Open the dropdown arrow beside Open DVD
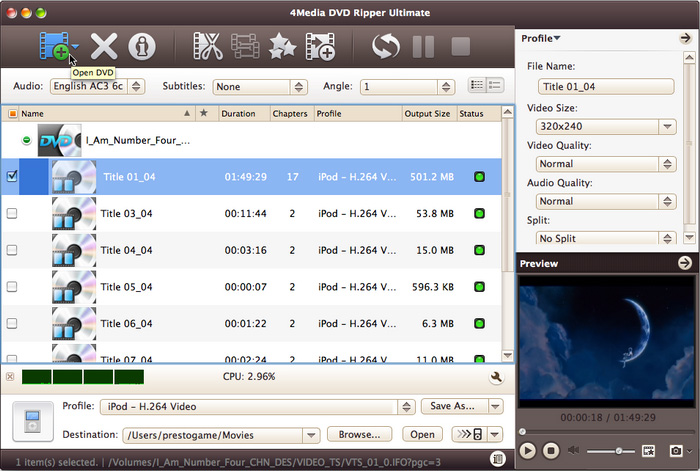The width and height of the screenshot is (700, 471). coord(75,46)
